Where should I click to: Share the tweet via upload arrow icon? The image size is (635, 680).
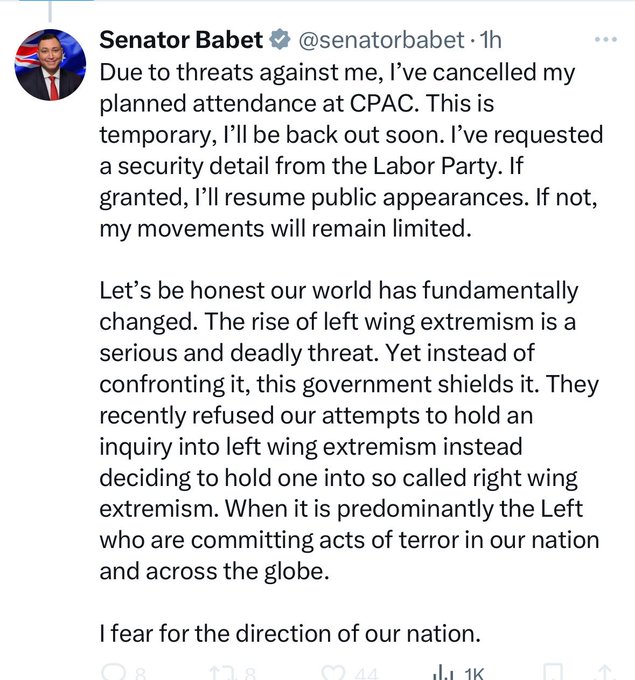(606, 672)
